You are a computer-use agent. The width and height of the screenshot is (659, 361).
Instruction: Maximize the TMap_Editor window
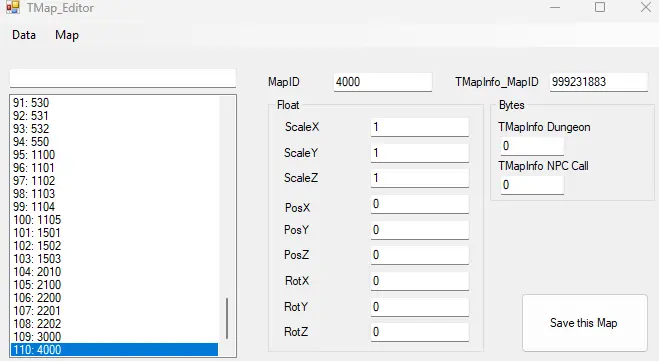coord(600,7)
